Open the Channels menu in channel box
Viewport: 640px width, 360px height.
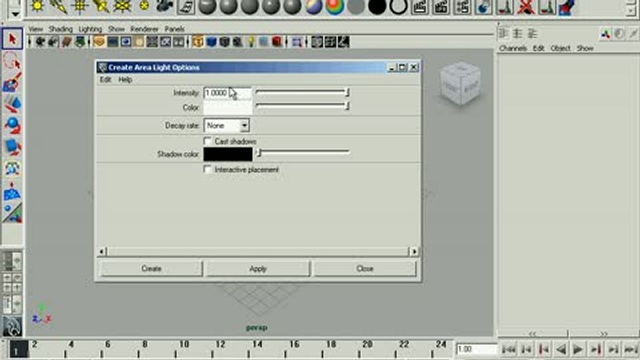pos(513,48)
